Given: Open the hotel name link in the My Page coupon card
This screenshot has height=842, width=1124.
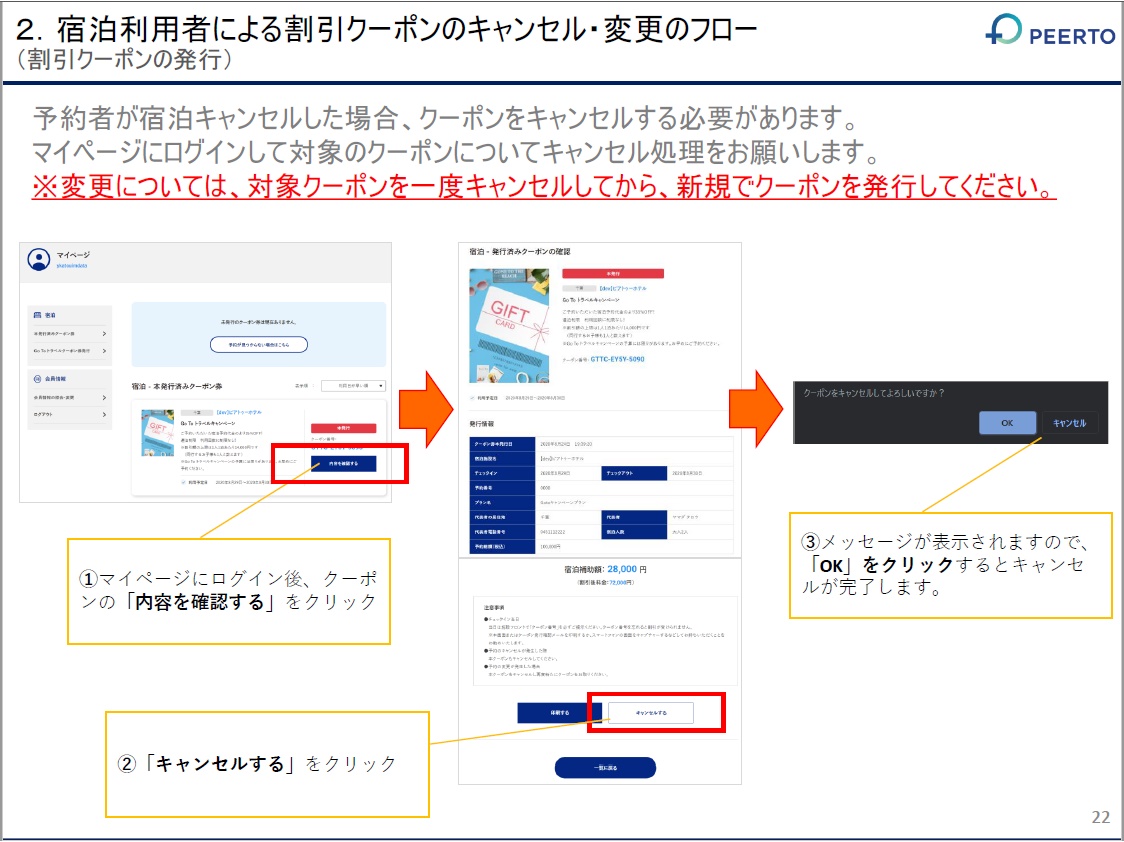Looking at the screenshot, I should (239, 413).
